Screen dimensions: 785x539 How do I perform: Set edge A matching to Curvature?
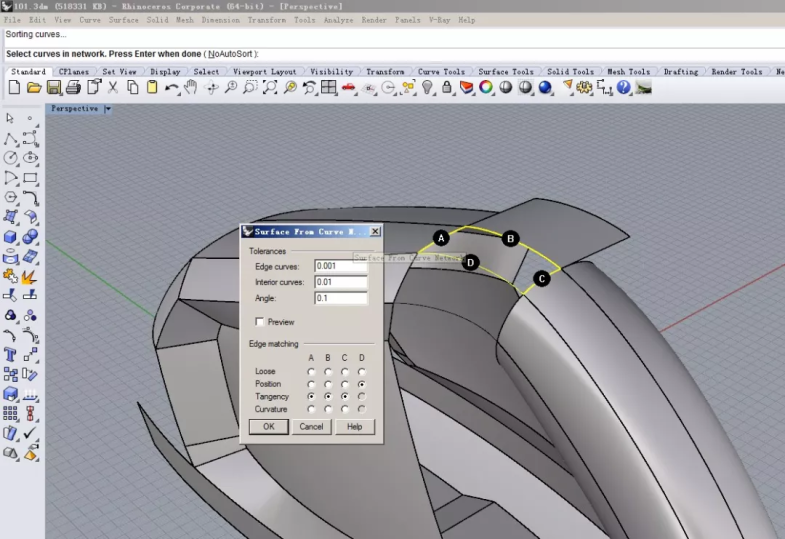tap(311, 409)
